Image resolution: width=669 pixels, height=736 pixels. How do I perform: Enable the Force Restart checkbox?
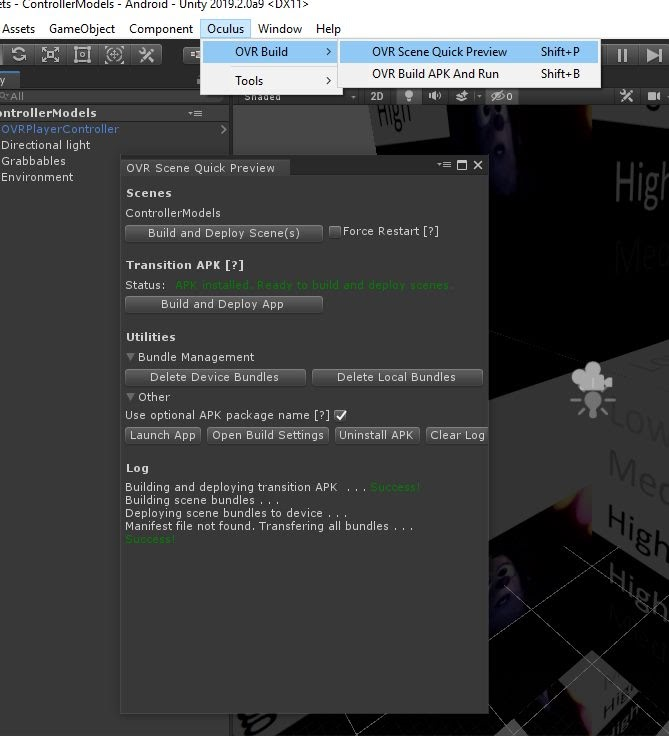click(335, 231)
